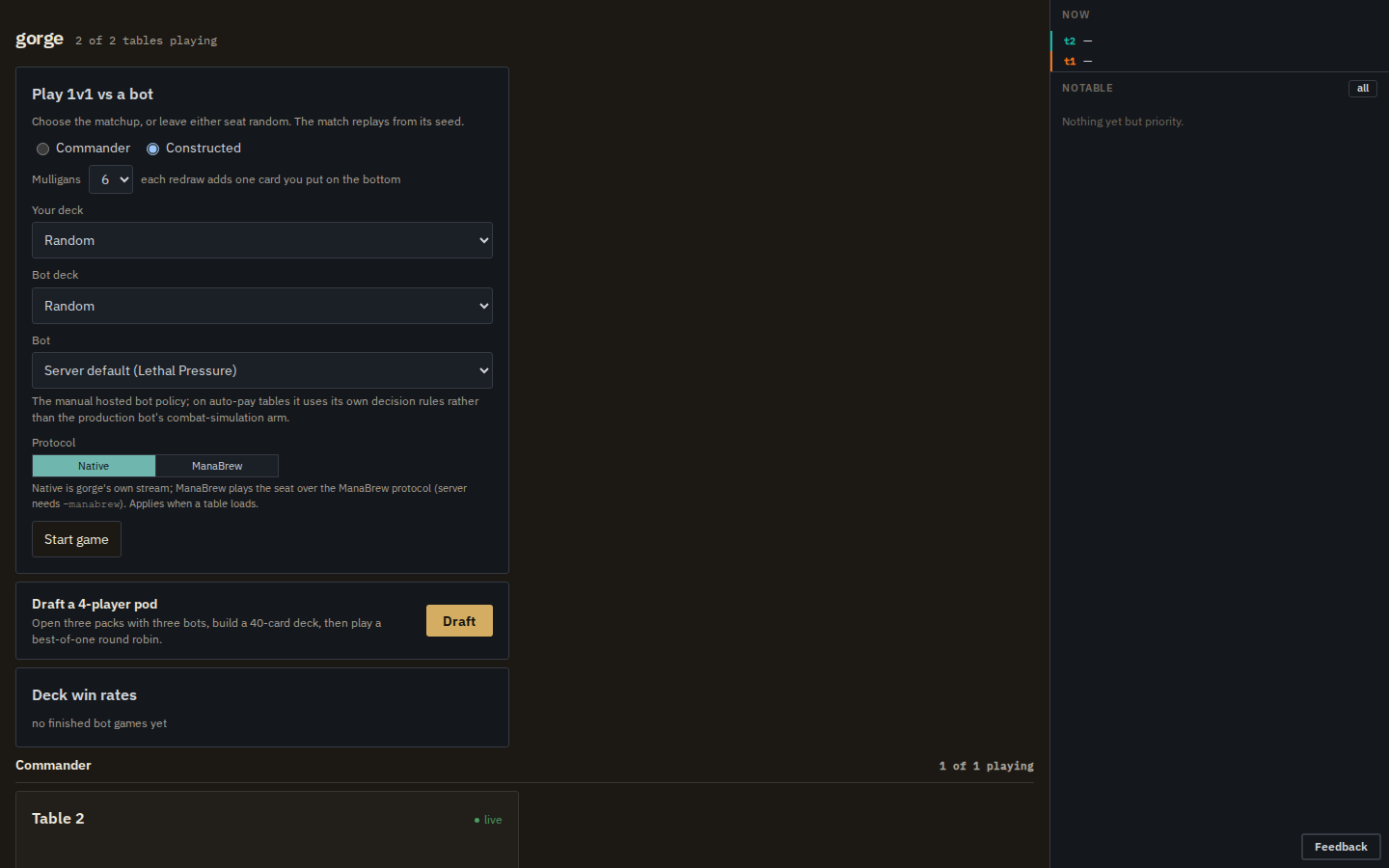Screen dimensions: 1389x868
Task: Click the '2 of 2 tables playing' text
Action: (147, 41)
